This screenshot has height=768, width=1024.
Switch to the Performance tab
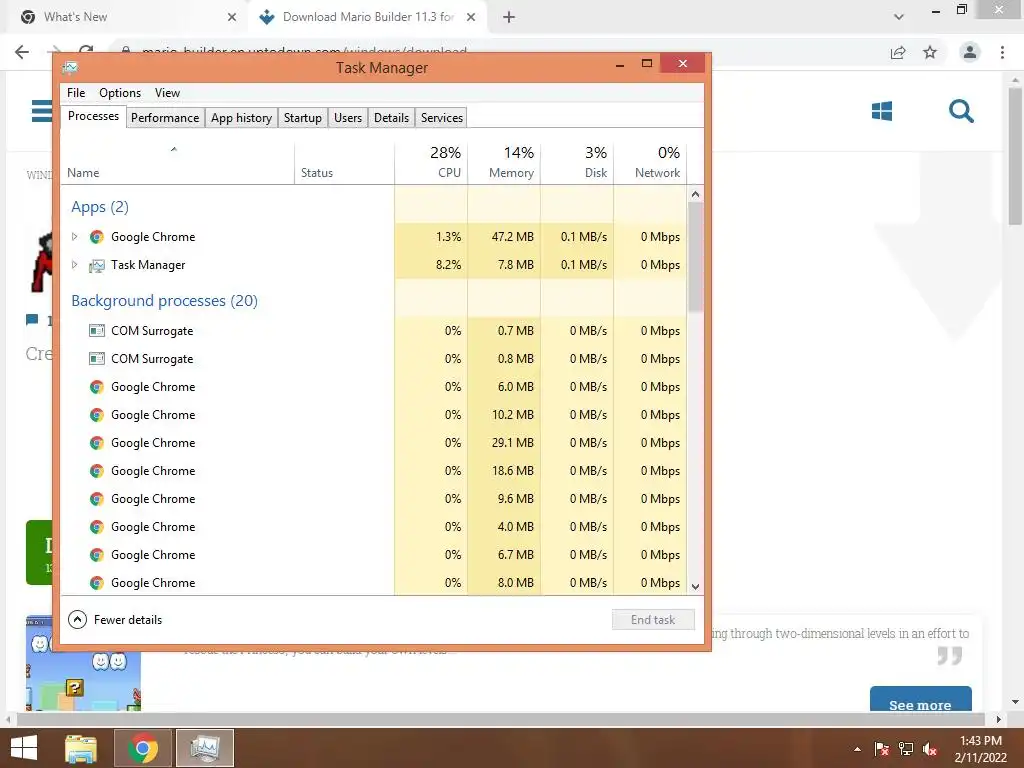click(165, 118)
